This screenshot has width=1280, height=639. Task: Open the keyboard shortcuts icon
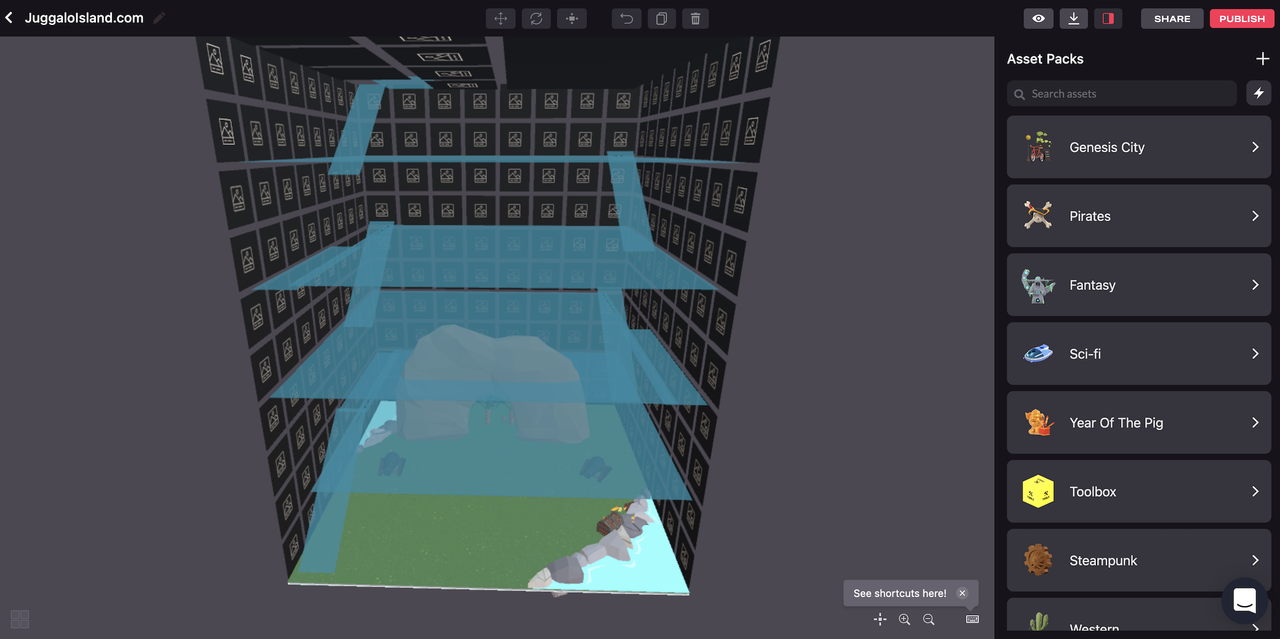coord(972,620)
